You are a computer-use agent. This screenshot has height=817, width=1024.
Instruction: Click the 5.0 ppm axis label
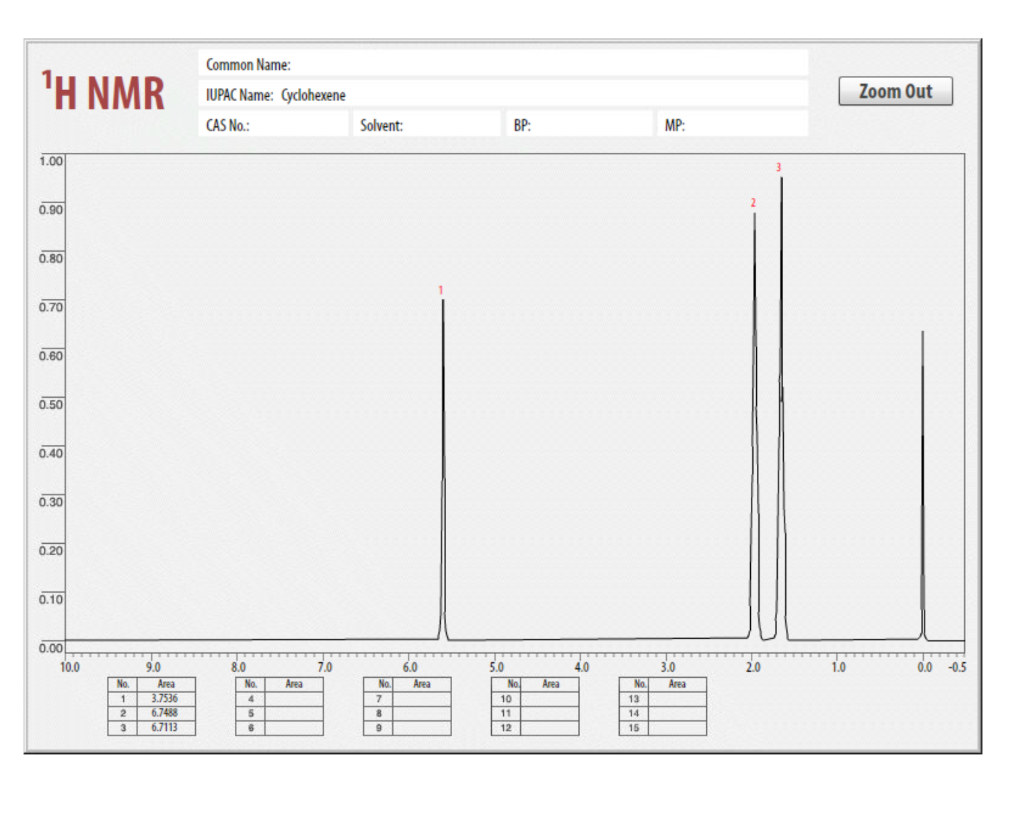pyautogui.click(x=496, y=667)
